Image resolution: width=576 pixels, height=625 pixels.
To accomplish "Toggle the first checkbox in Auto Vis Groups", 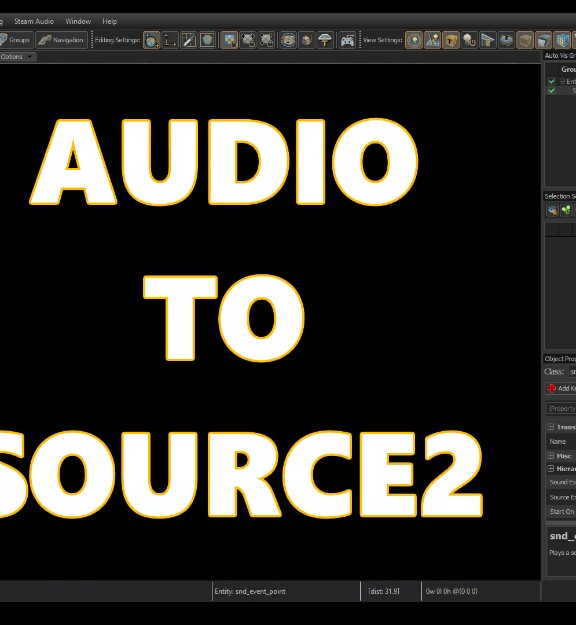I will click(x=552, y=81).
